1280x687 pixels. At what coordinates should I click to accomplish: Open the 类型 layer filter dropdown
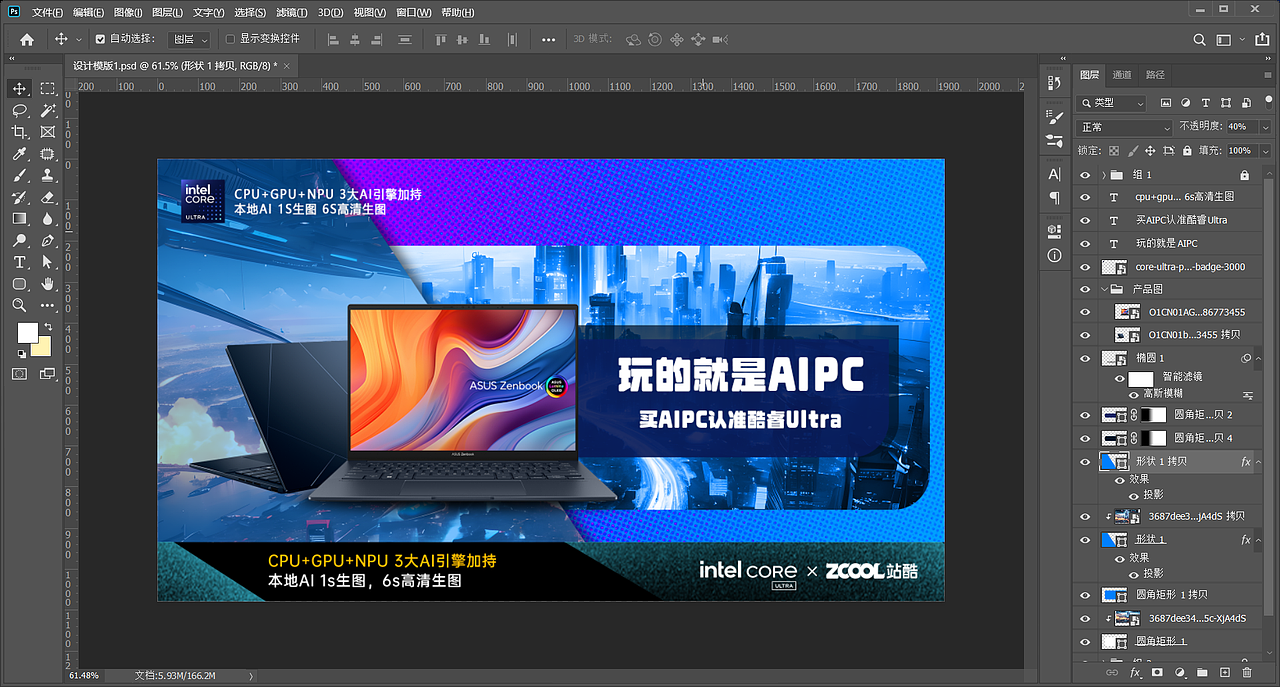click(1112, 103)
